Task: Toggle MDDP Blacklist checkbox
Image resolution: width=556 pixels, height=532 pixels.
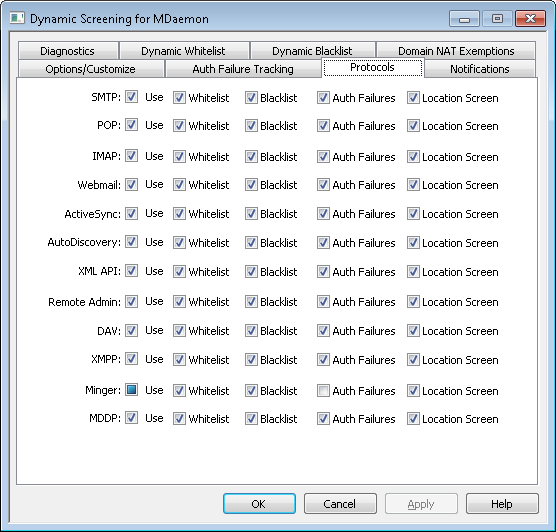Action: [251, 419]
